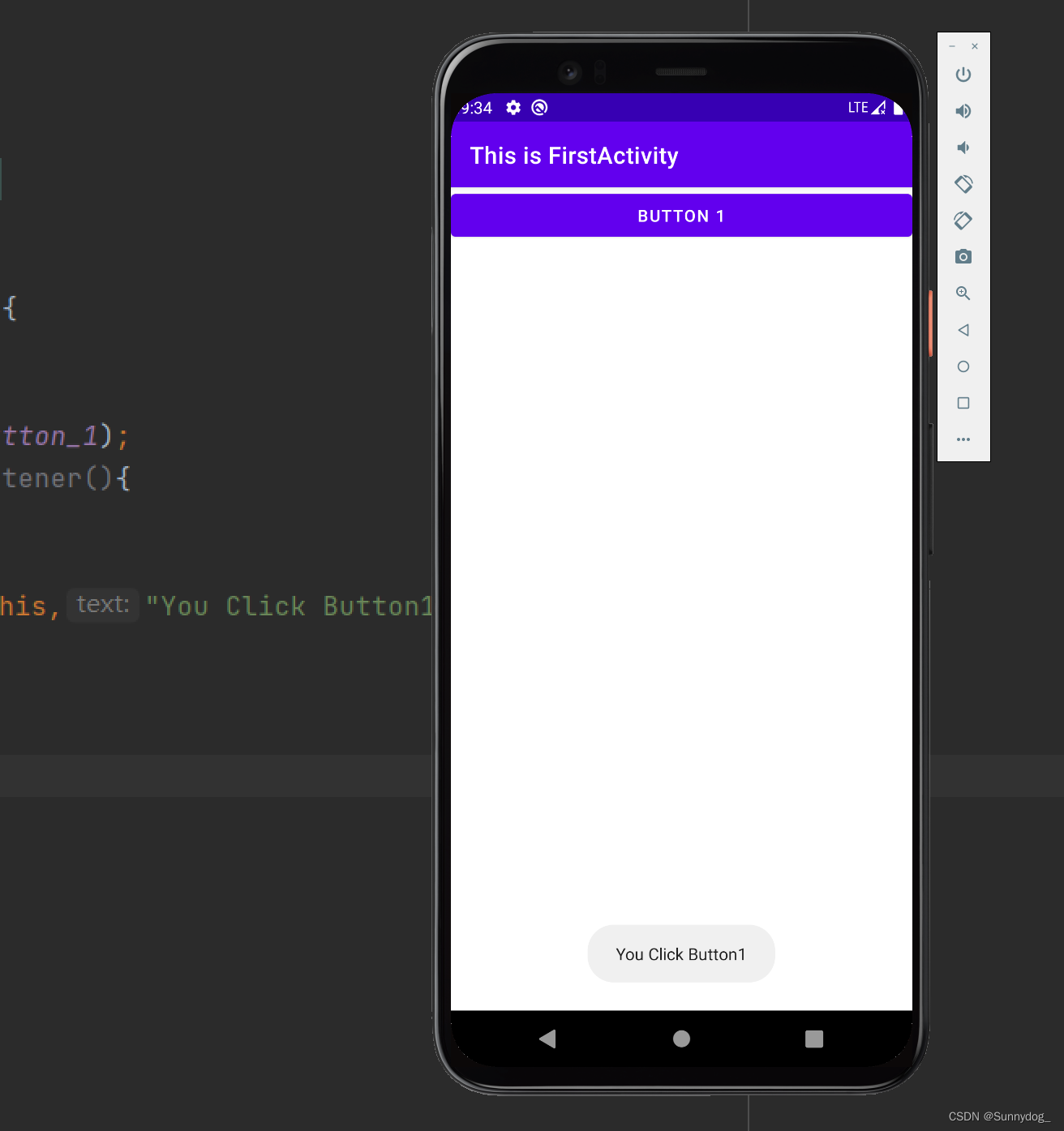Tap the LTE signal indicator

(867, 108)
